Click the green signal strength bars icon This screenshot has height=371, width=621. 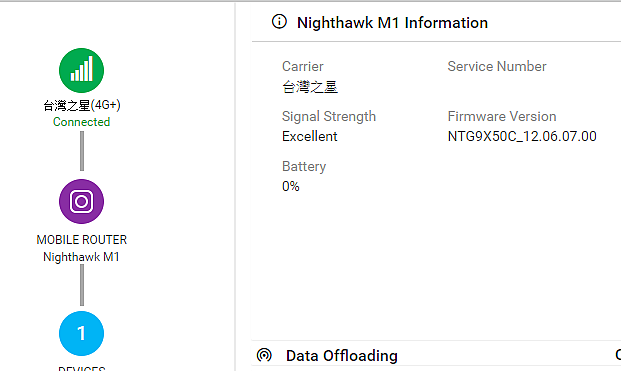82,70
